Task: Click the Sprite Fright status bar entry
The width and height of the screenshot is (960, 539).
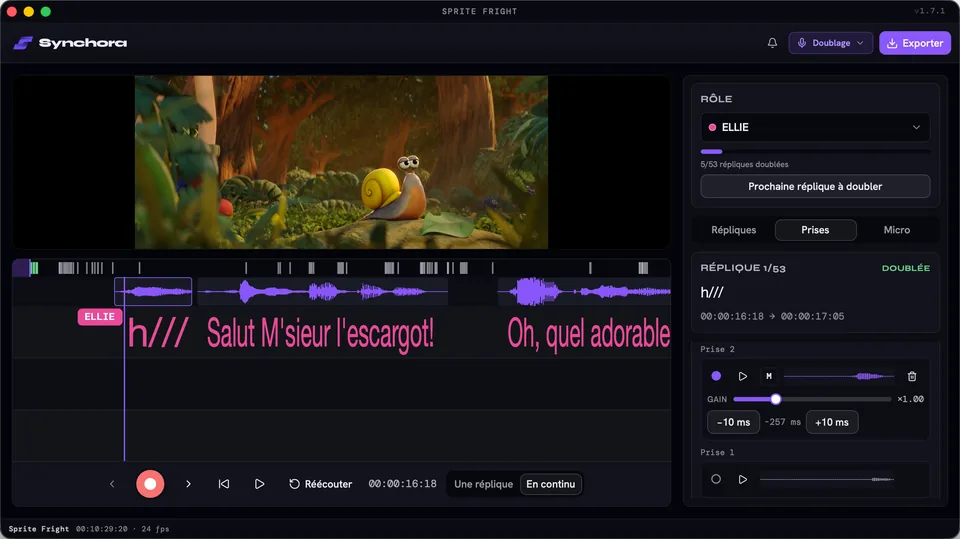Action: pos(39,529)
